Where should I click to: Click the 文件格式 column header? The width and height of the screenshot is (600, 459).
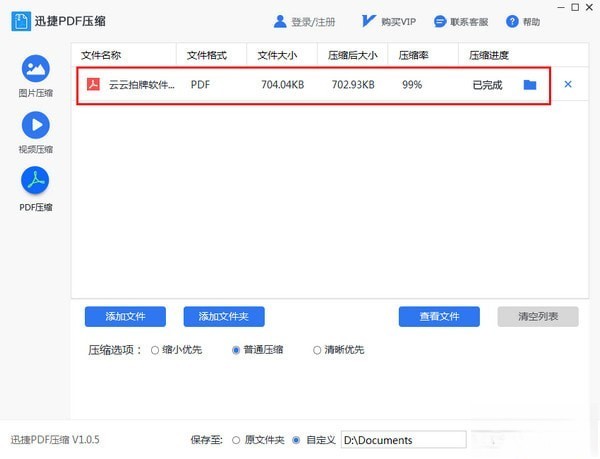coord(207,55)
